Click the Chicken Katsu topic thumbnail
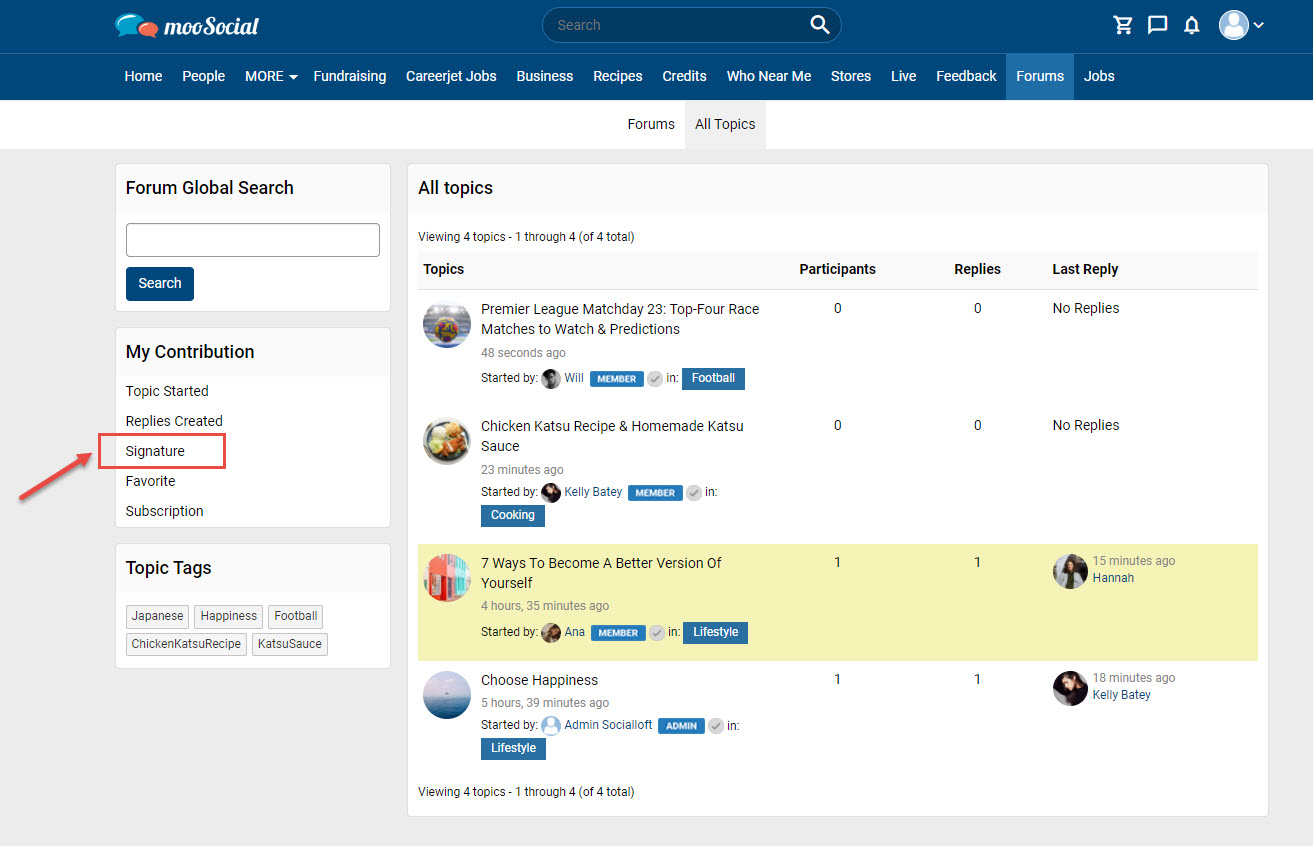Screen dimensions: 1313x846 pyautogui.click(x=447, y=442)
